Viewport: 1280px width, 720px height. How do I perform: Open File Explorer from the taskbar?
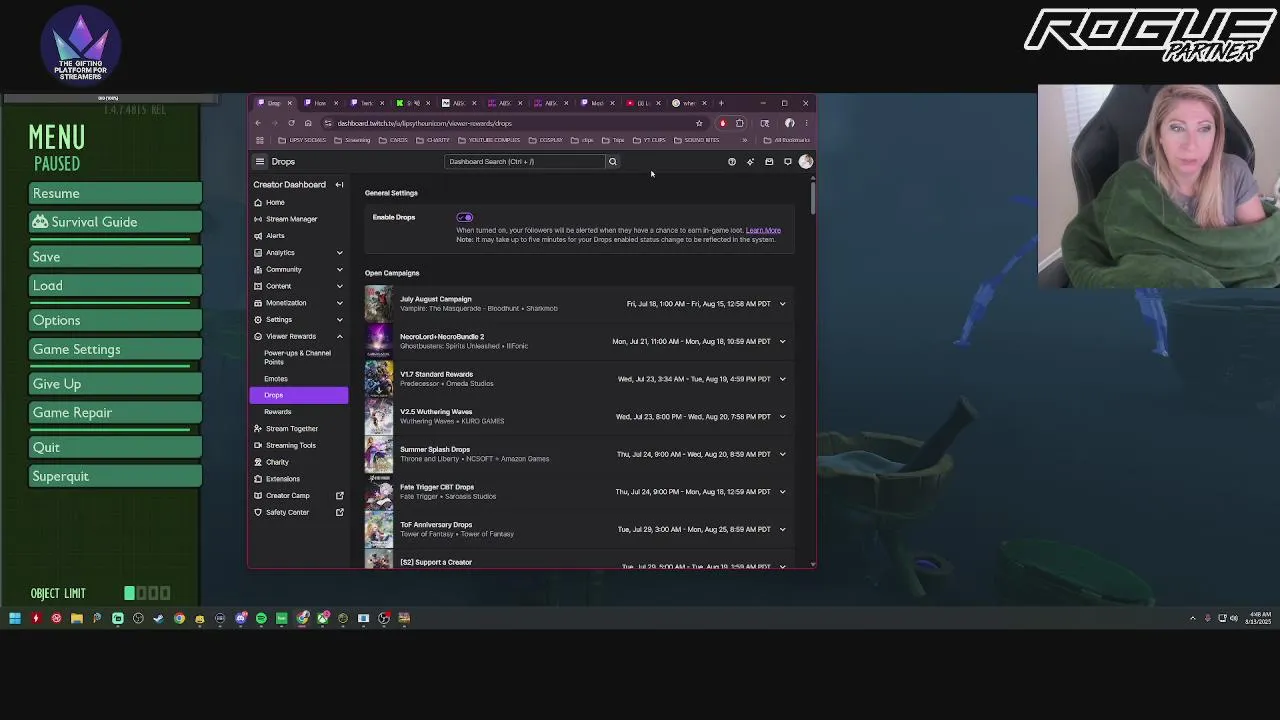[77, 619]
